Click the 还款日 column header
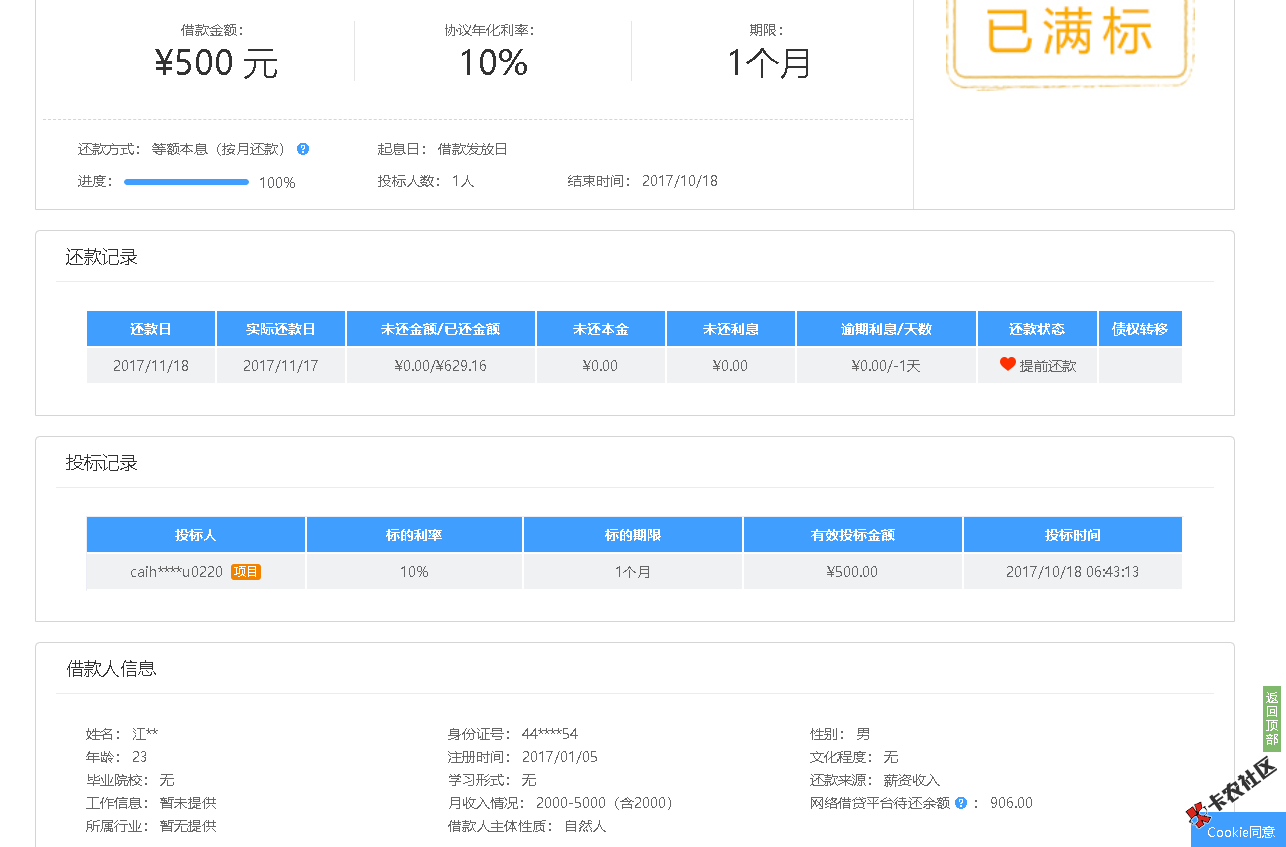Image resolution: width=1286 pixels, height=847 pixels. (x=151, y=329)
